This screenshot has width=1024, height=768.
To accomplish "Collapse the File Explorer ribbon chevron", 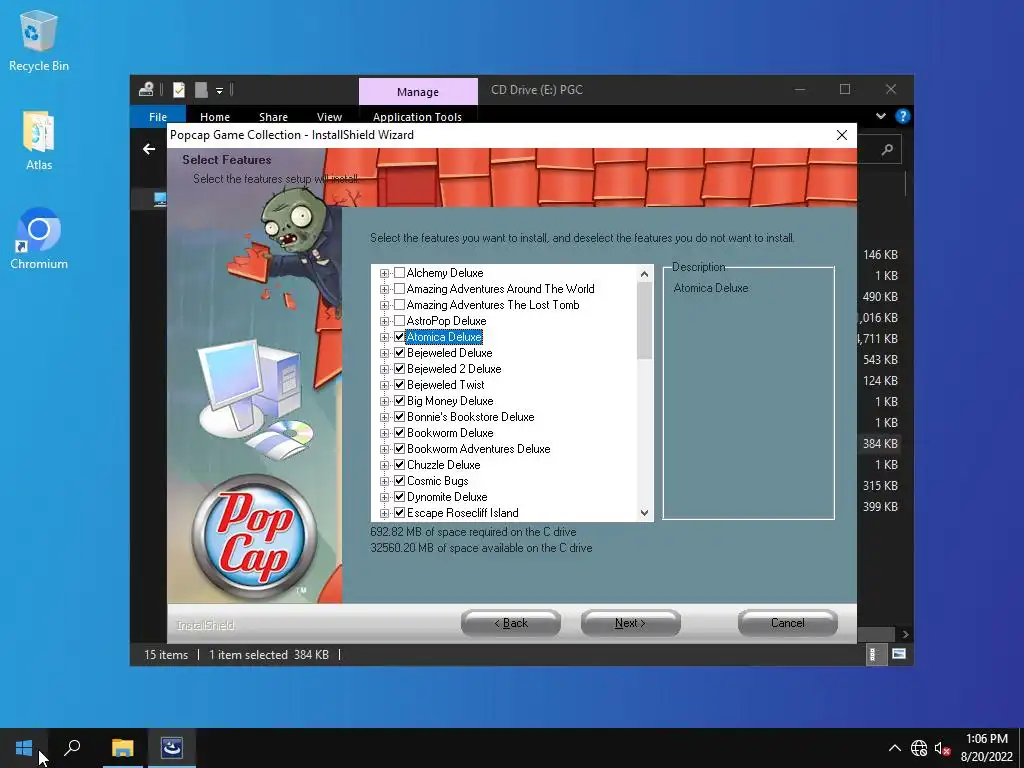I will click(x=880, y=116).
